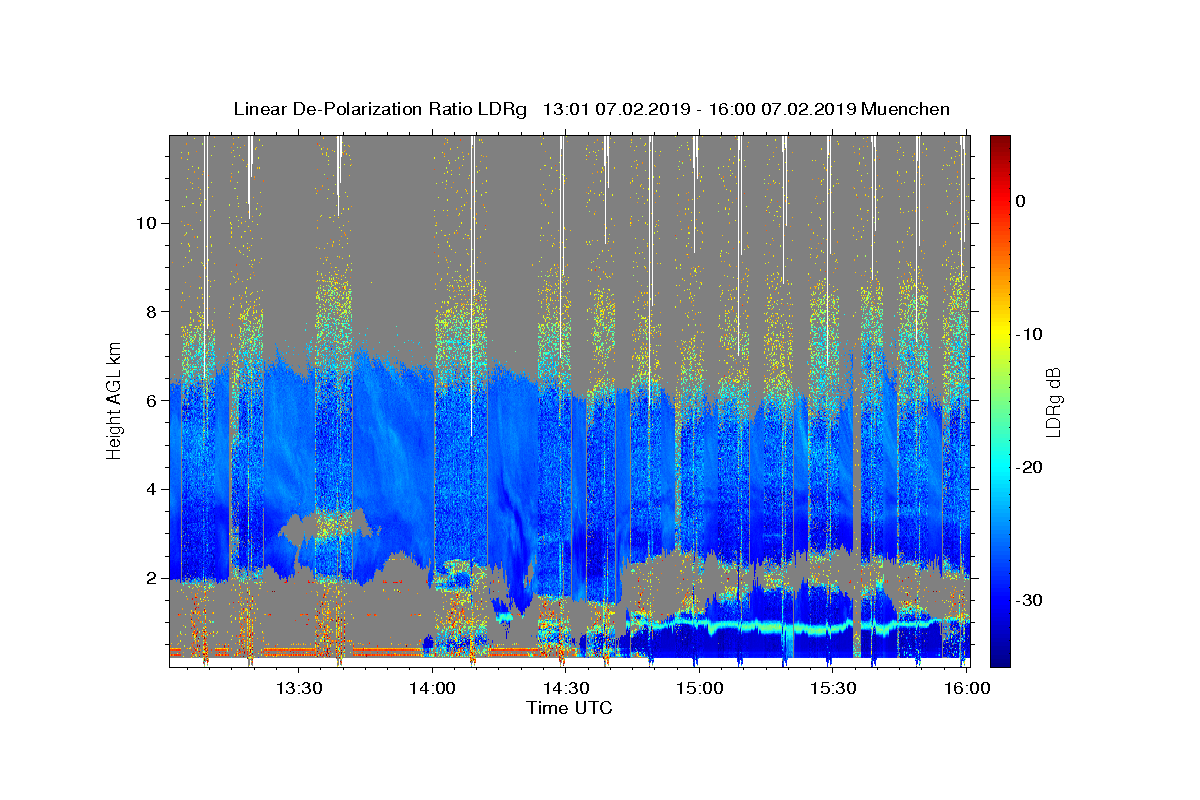Click the plot title text
The width and height of the screenshot is (1200, 800).
[x=591, y=109]
